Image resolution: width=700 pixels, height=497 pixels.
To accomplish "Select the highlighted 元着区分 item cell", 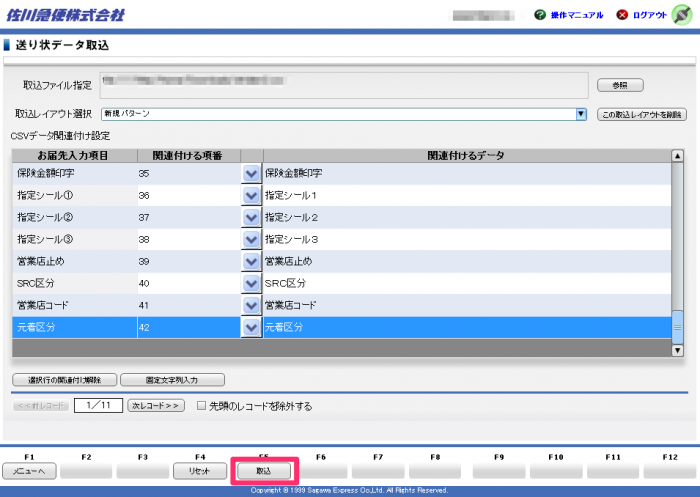I will tap(75, 327).
